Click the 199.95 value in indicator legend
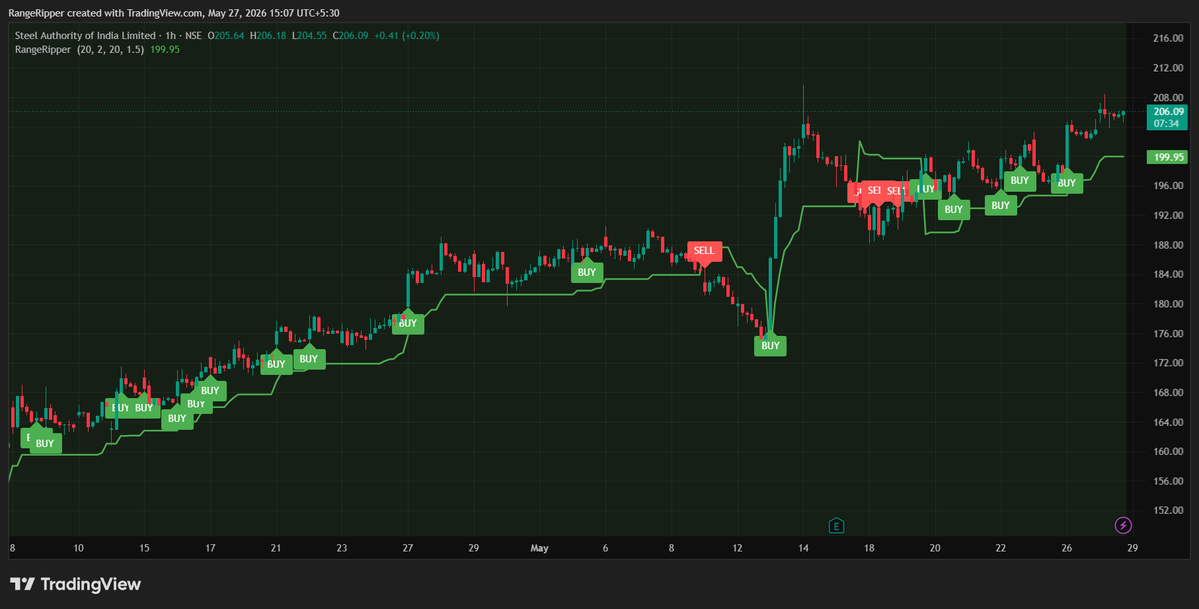The width and height of the screenshot is (1199, 609). [x=165, y=49]
